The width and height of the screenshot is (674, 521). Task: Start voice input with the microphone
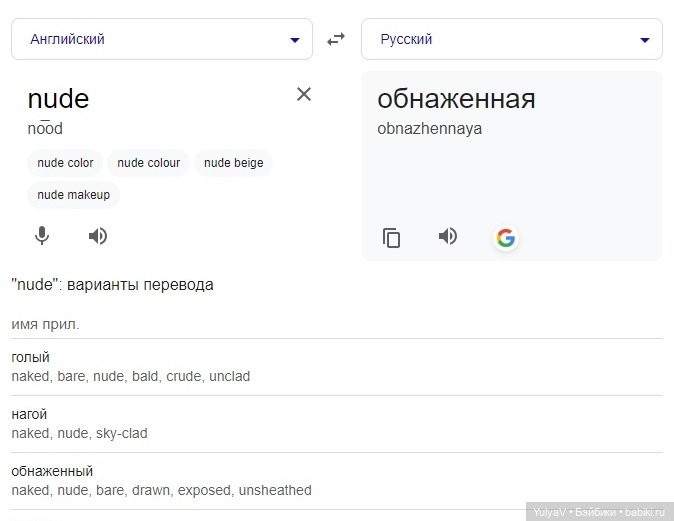click(42, 236)
